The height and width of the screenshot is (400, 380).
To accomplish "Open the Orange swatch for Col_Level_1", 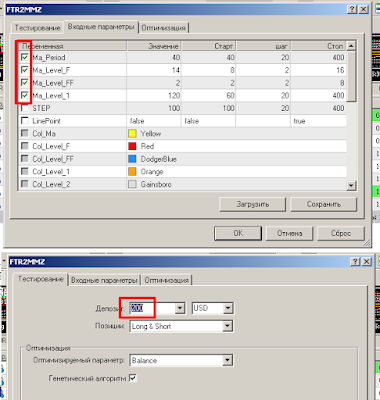I will click(x=132, y=172).
